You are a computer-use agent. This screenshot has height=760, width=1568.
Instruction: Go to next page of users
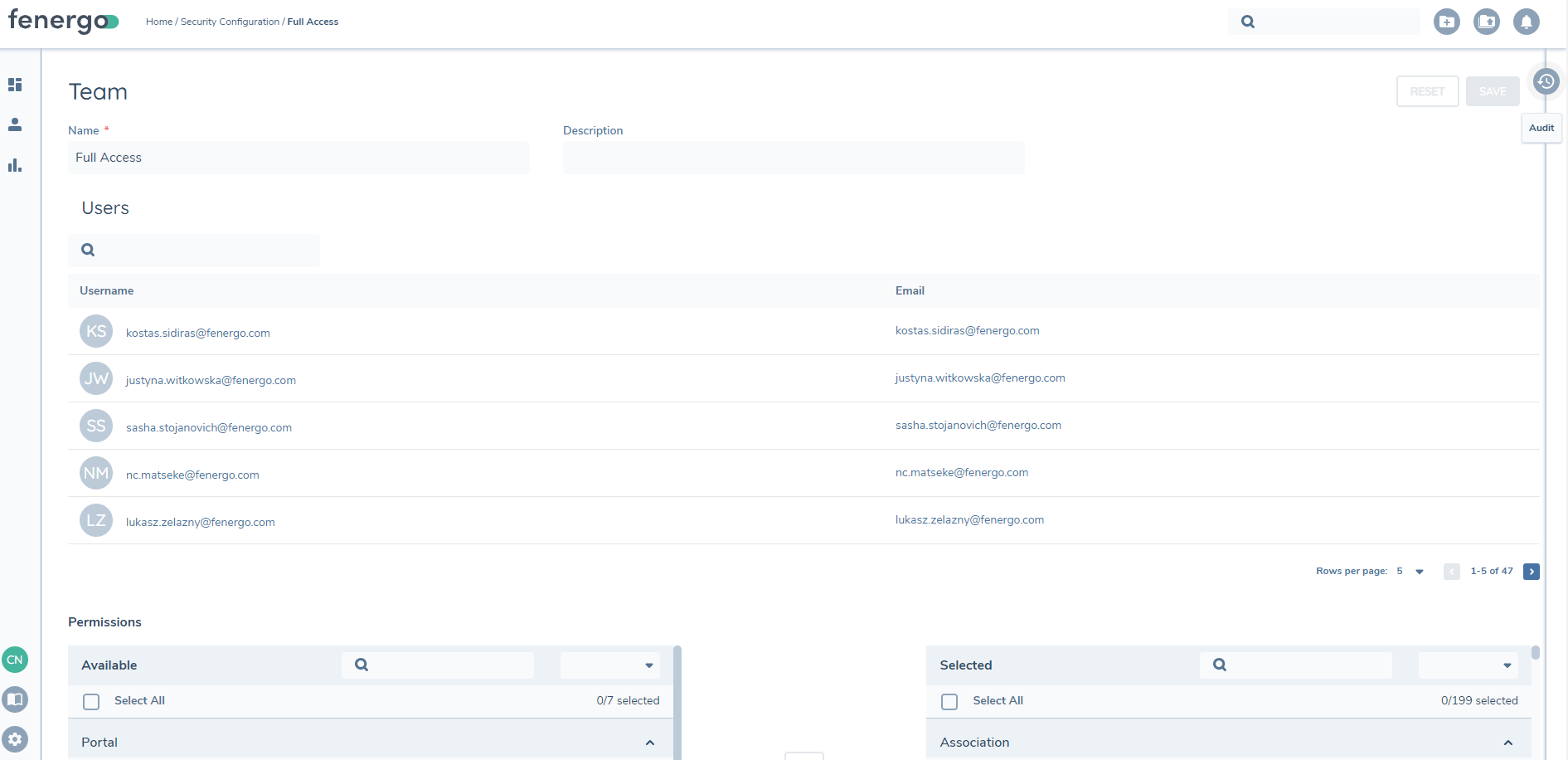1531,572
